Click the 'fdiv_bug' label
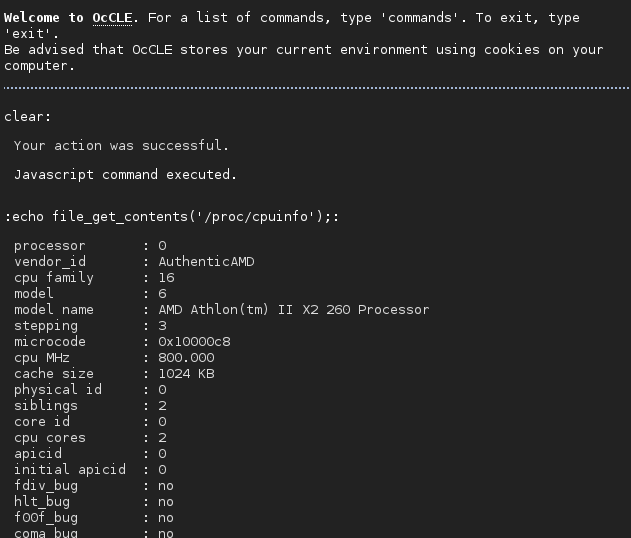 click(45, 486)
